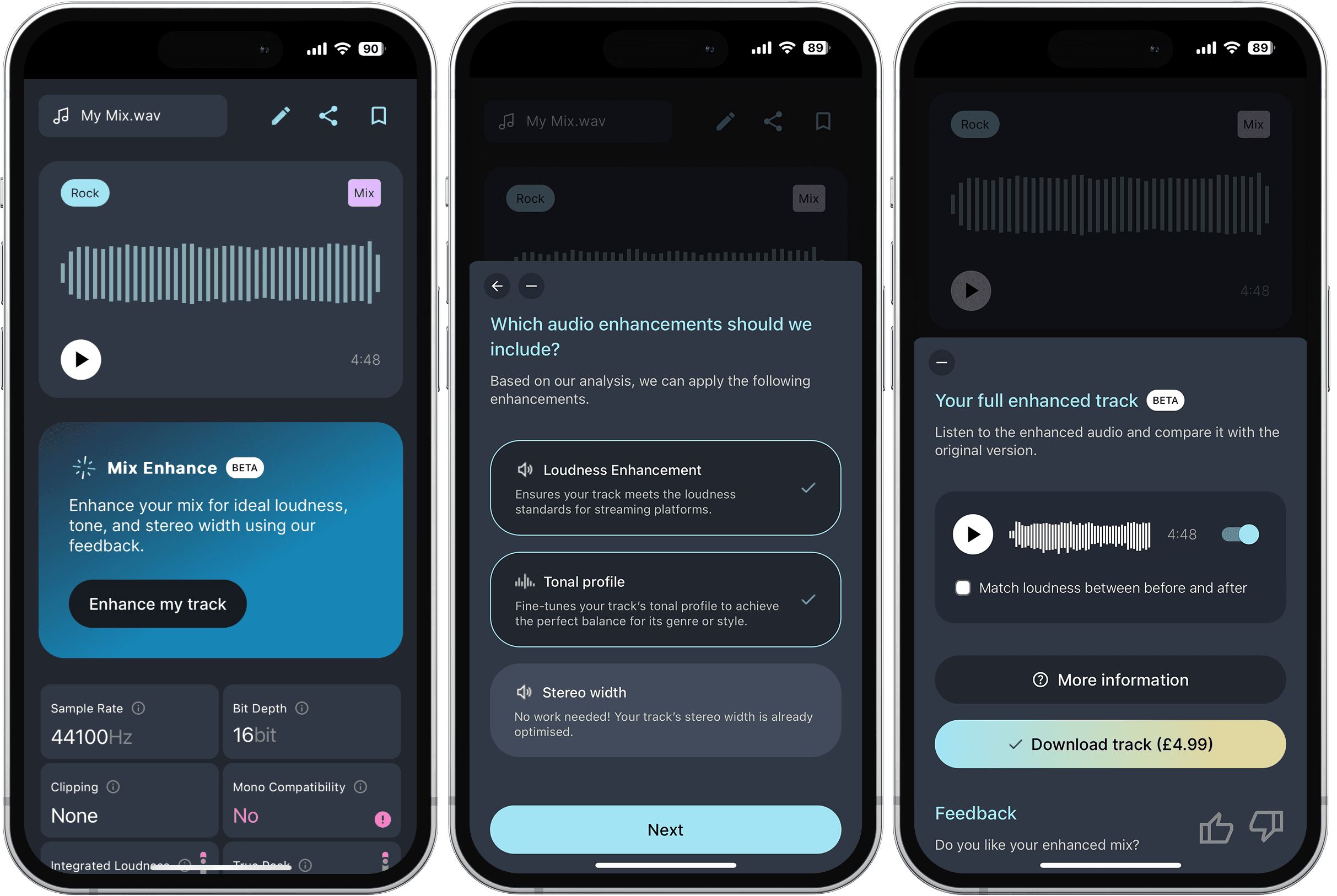1337x896 pixels.
Task: Tap the back arrow icon on enhancement screen
Action: [x=498, y=286]
